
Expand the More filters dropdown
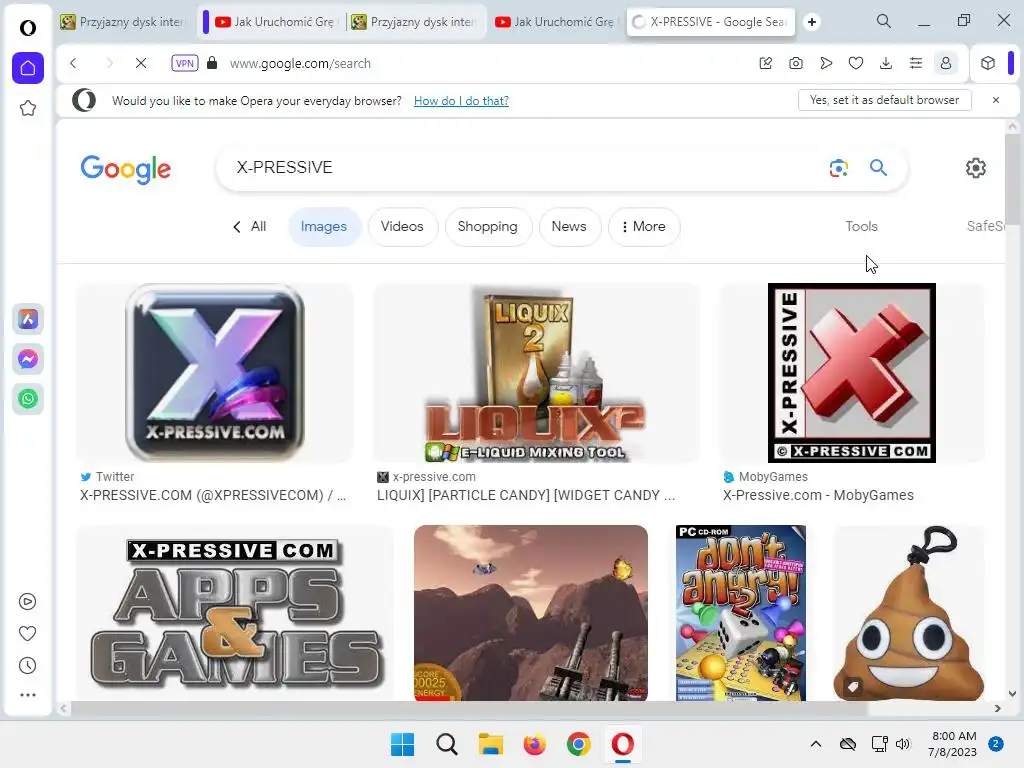644,227
